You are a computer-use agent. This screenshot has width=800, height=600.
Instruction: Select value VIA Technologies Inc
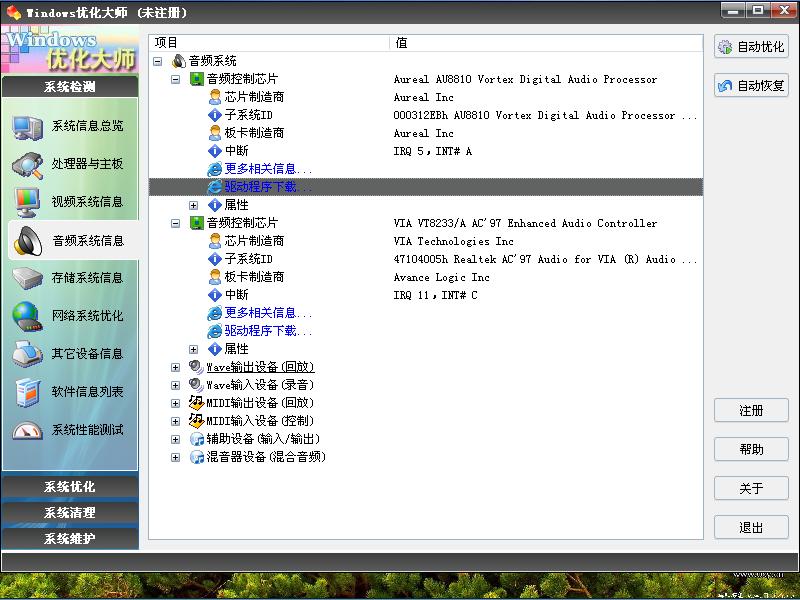point(453,241)
